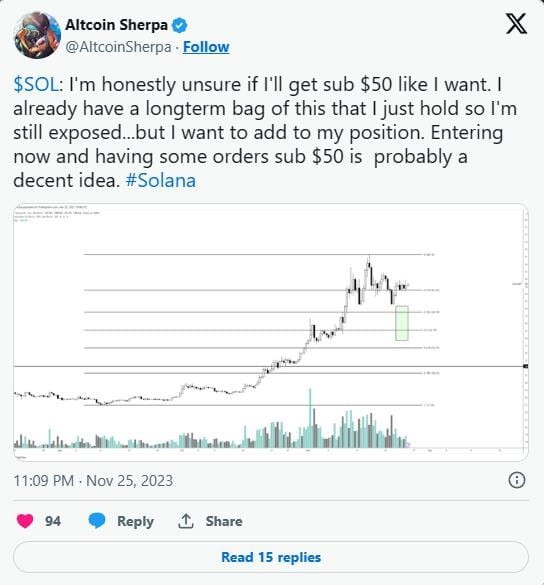Open tweet info circle icon

coord(517,480)
